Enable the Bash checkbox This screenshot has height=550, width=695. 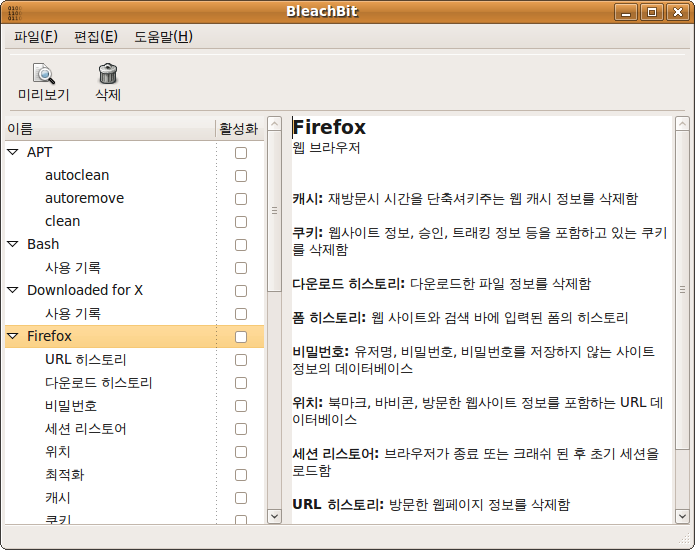[x=241, y=245]
